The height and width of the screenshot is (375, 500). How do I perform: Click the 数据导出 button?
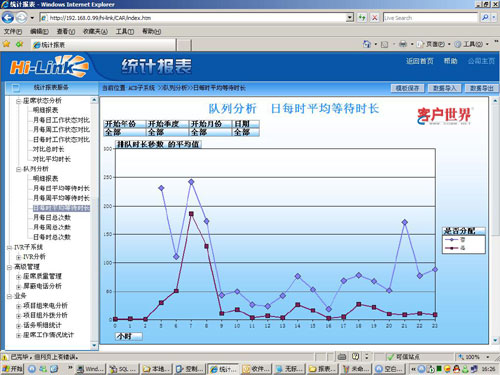[x=481, y=88]
